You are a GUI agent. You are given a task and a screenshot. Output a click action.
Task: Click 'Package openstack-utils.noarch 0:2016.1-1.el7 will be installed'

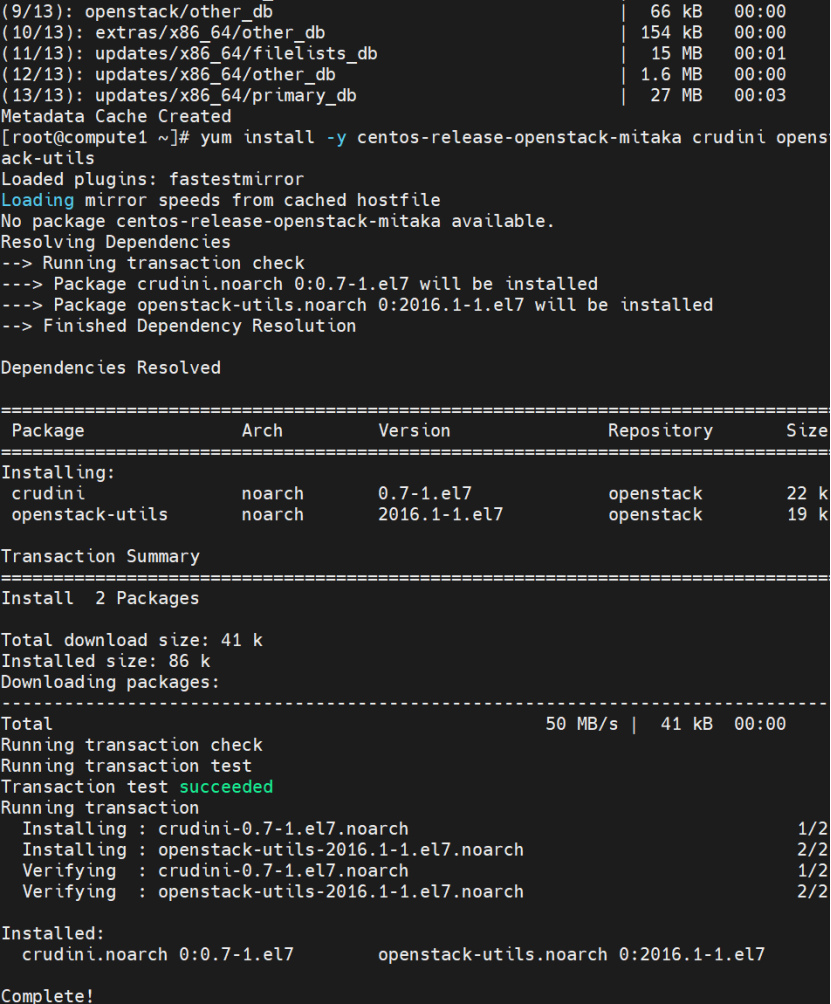(383, 305)
